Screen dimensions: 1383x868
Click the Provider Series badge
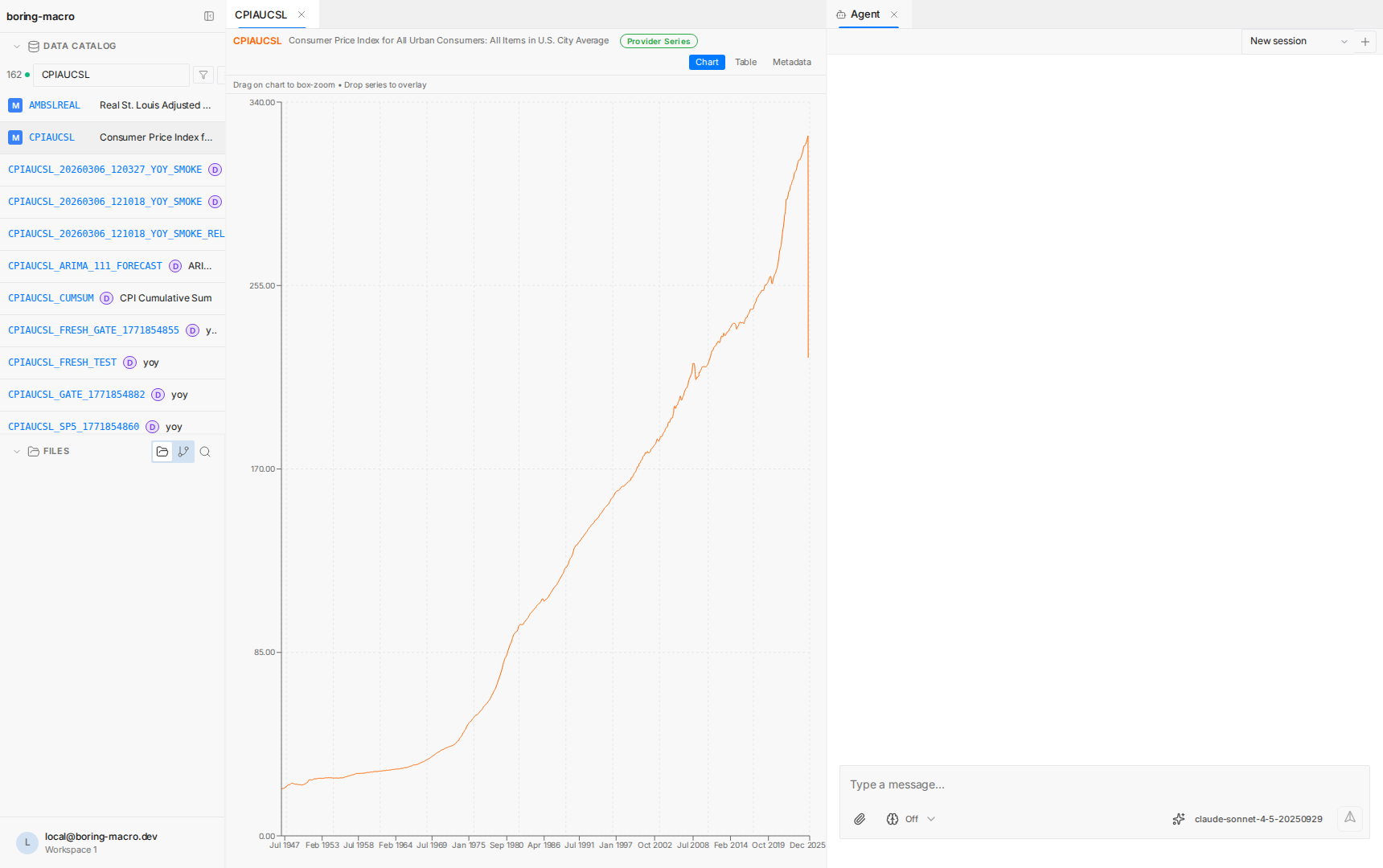click(658, 40)
